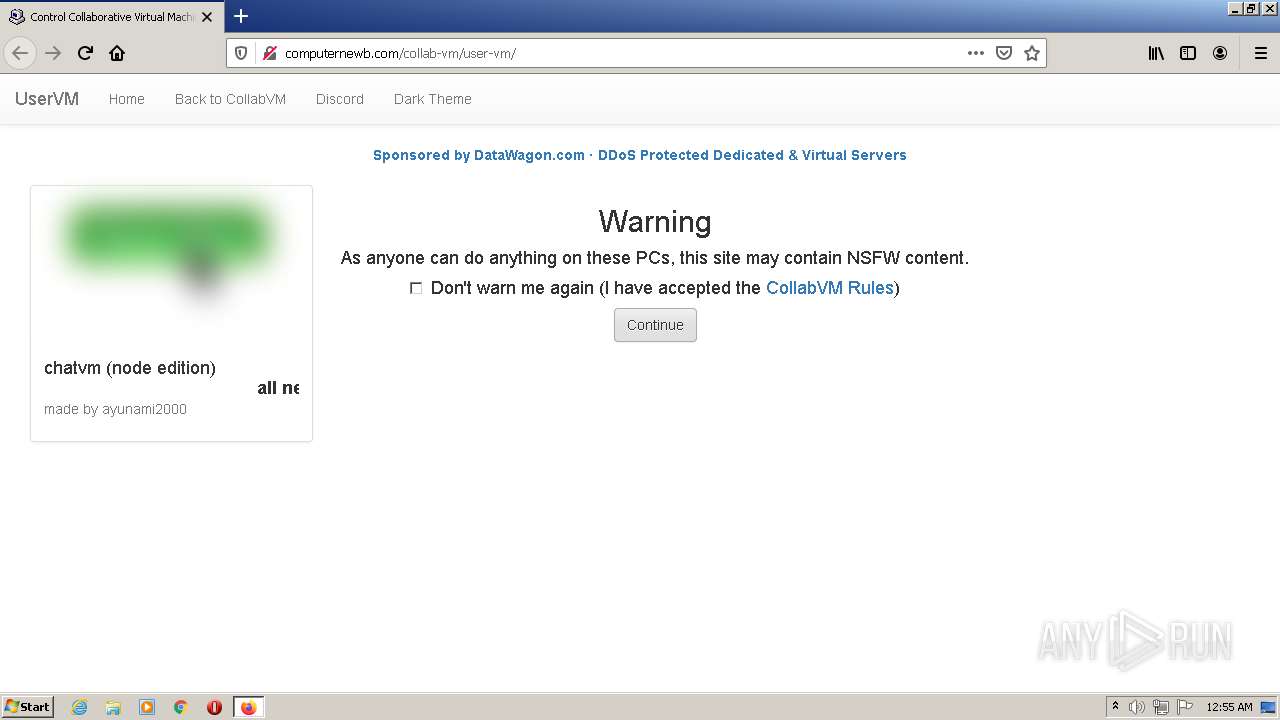Viewport: 1280px width, 720px height.
Task: View insecure connection padlock details
Action: (269, 53)
